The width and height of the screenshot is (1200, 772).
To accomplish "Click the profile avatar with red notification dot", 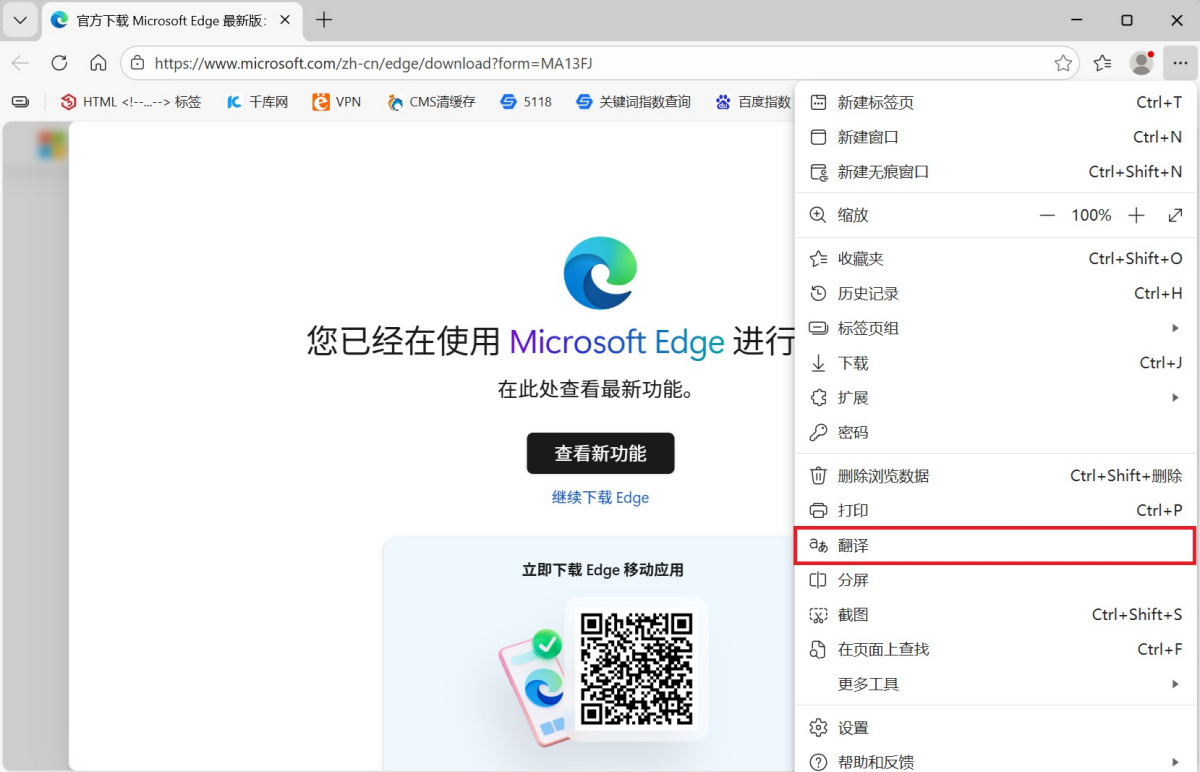I will [x=1141, y=62].
